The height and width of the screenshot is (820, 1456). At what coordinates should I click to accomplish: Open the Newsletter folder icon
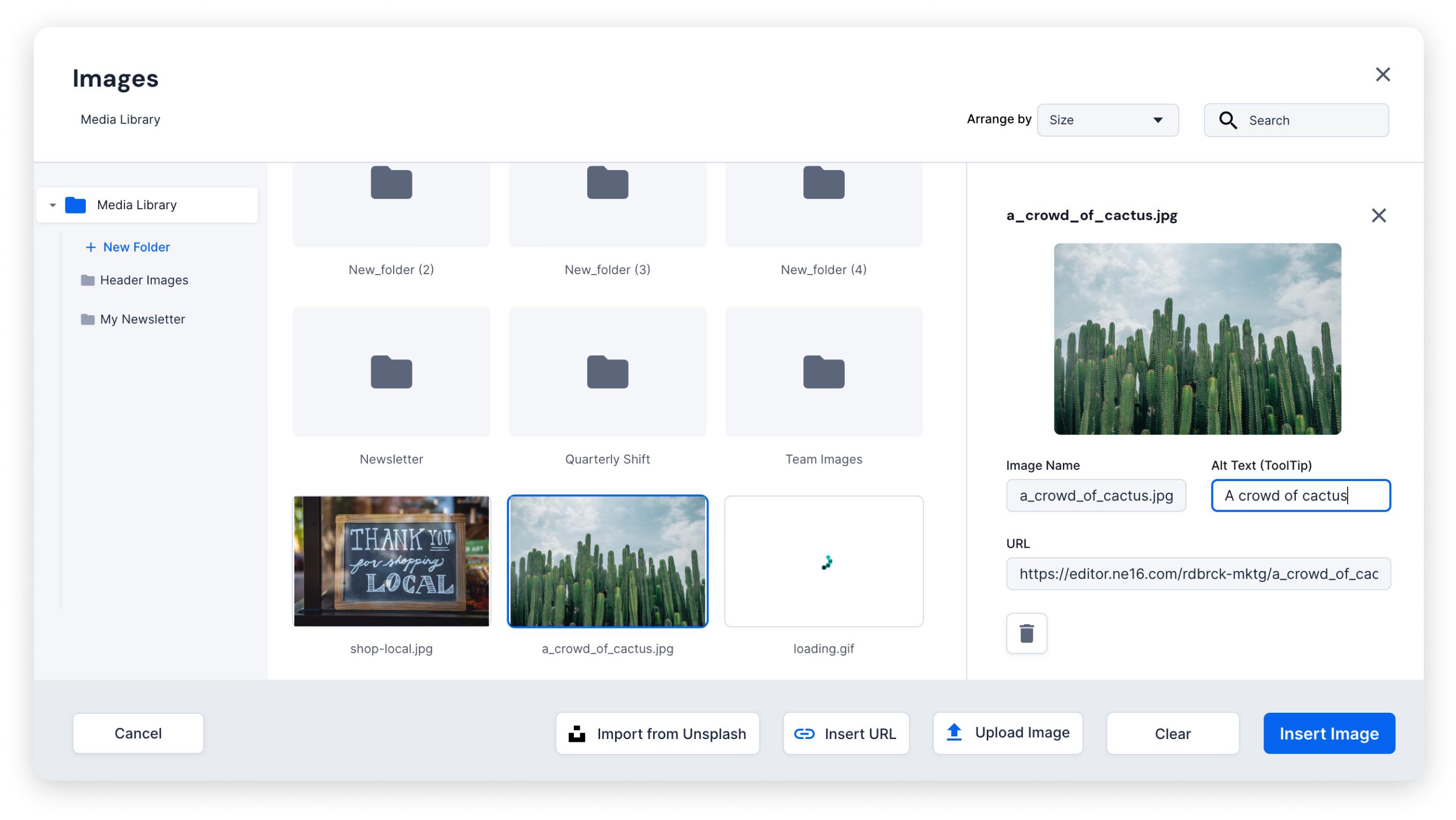[391, 372]
